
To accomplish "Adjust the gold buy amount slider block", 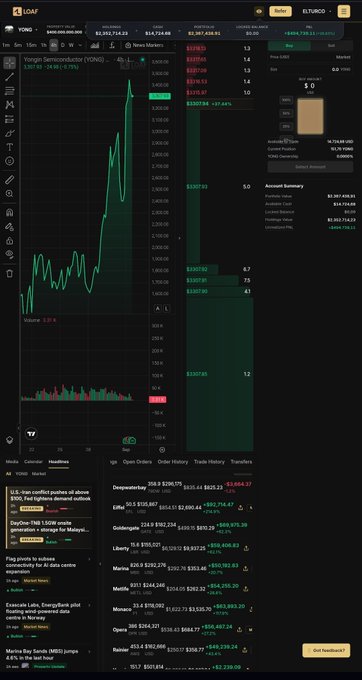I will pyautogui.click(x=310, y=116).
